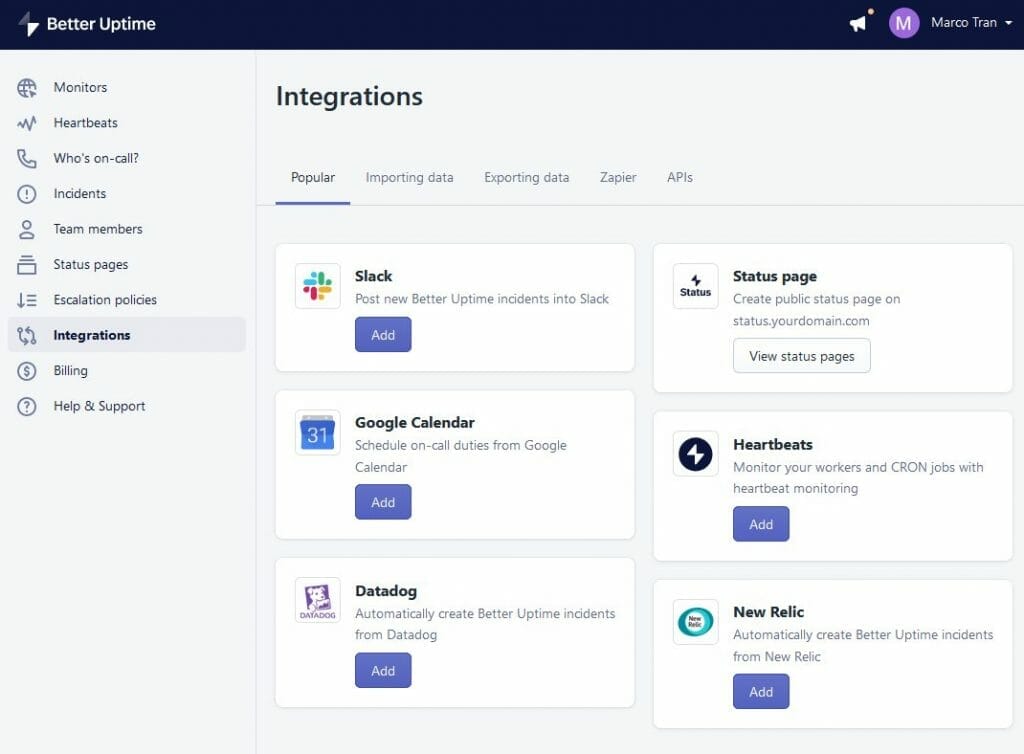1024x754 pixels.
Task: Click the Billing dollar icon
Action: coord(25,371)
